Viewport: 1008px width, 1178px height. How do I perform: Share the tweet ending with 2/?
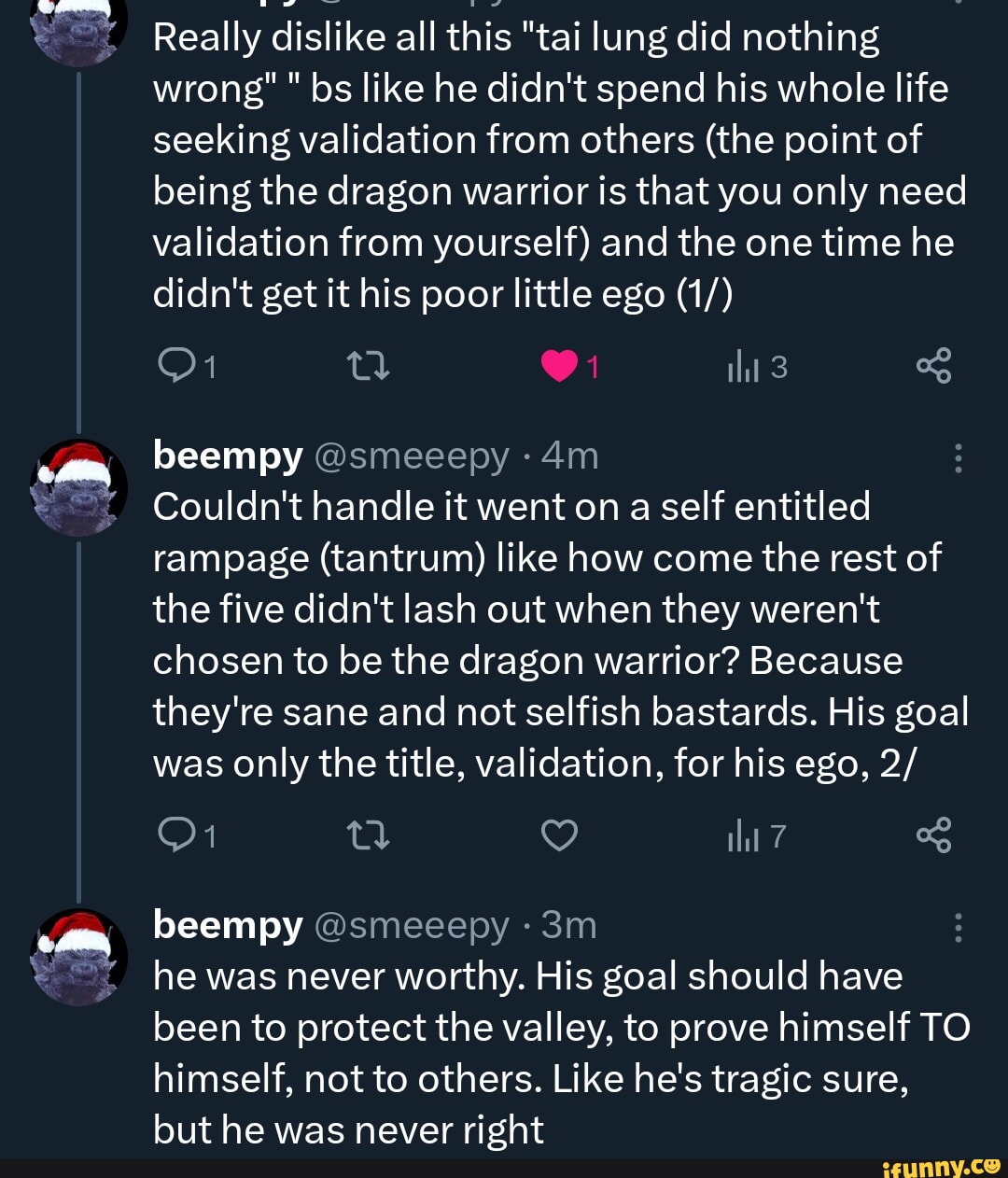tap(932, 834)
